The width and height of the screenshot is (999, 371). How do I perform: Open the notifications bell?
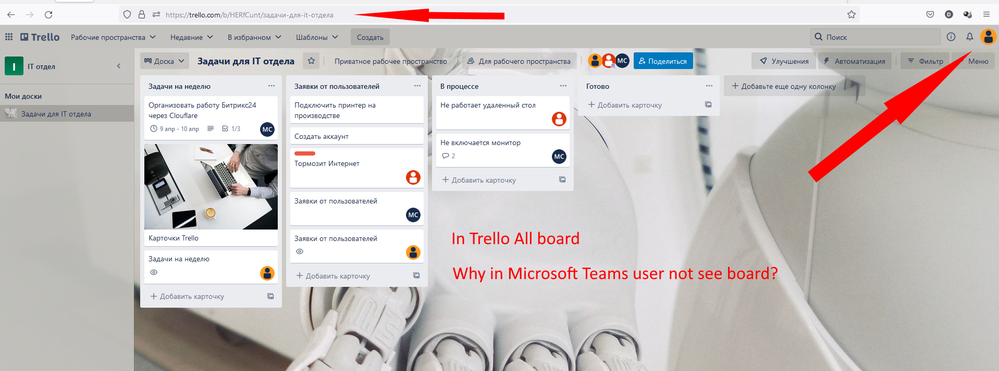pyautogui.click(x=970, y=37)
